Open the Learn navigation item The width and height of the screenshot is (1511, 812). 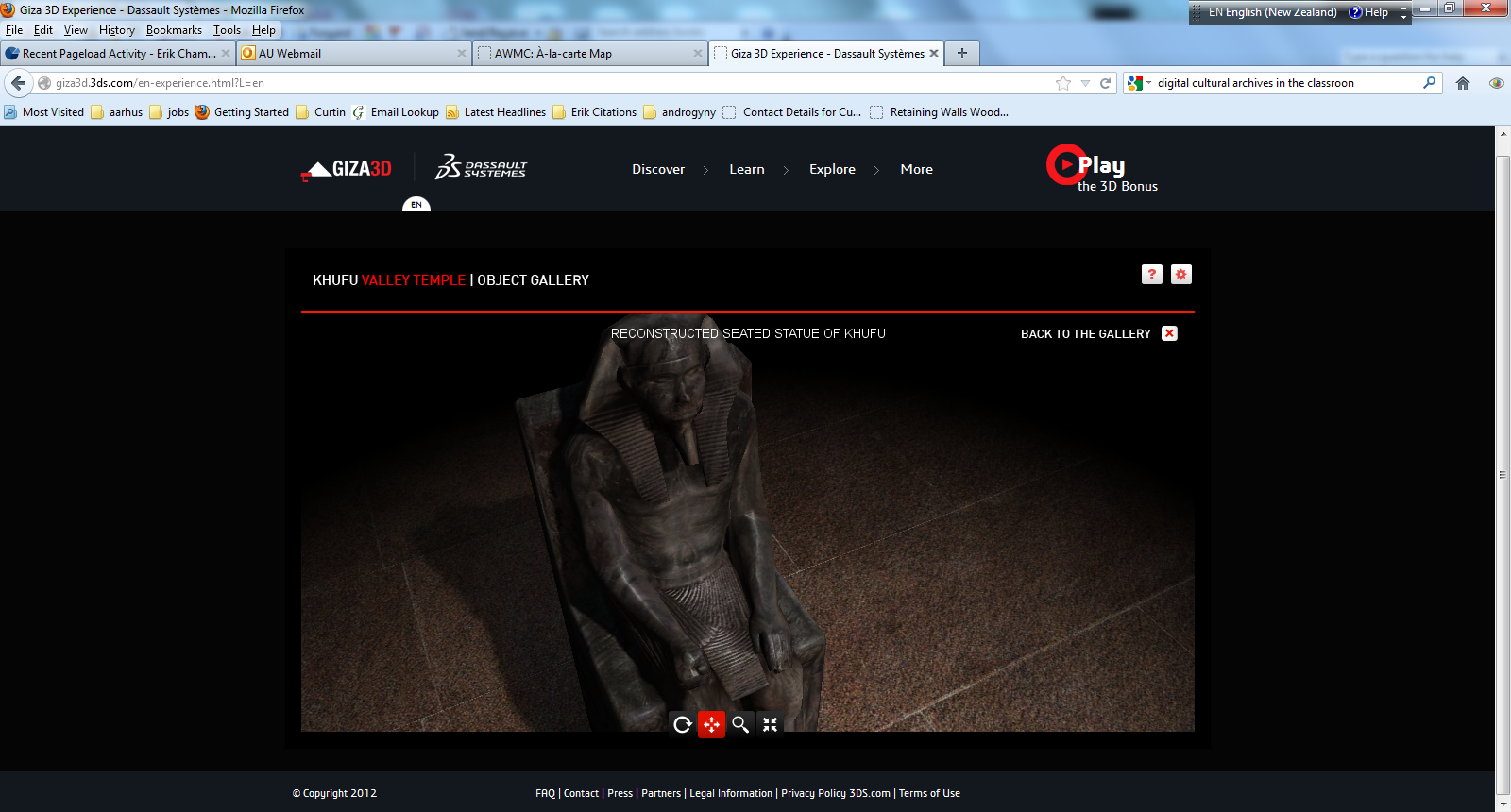747,169
